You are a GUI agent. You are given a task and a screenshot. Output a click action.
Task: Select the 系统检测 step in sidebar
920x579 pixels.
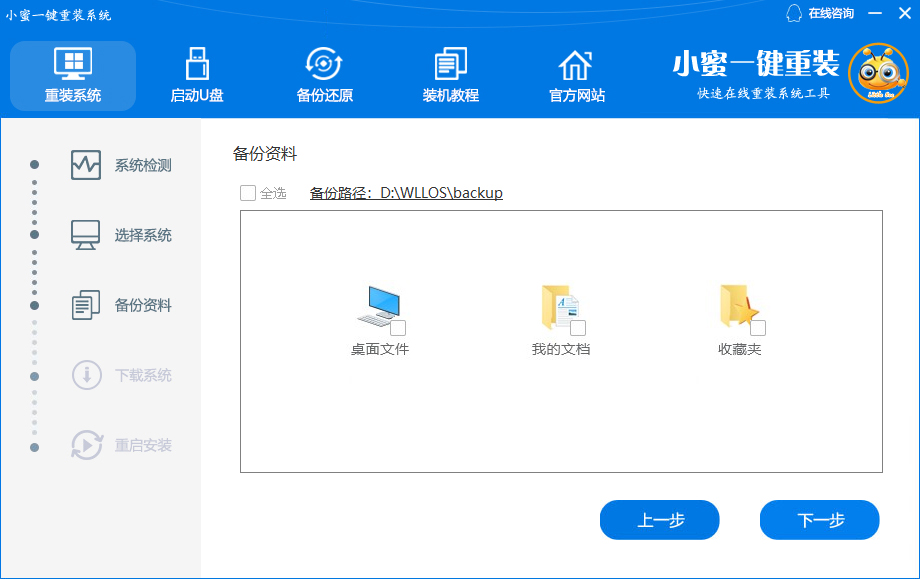pos(145,163)
